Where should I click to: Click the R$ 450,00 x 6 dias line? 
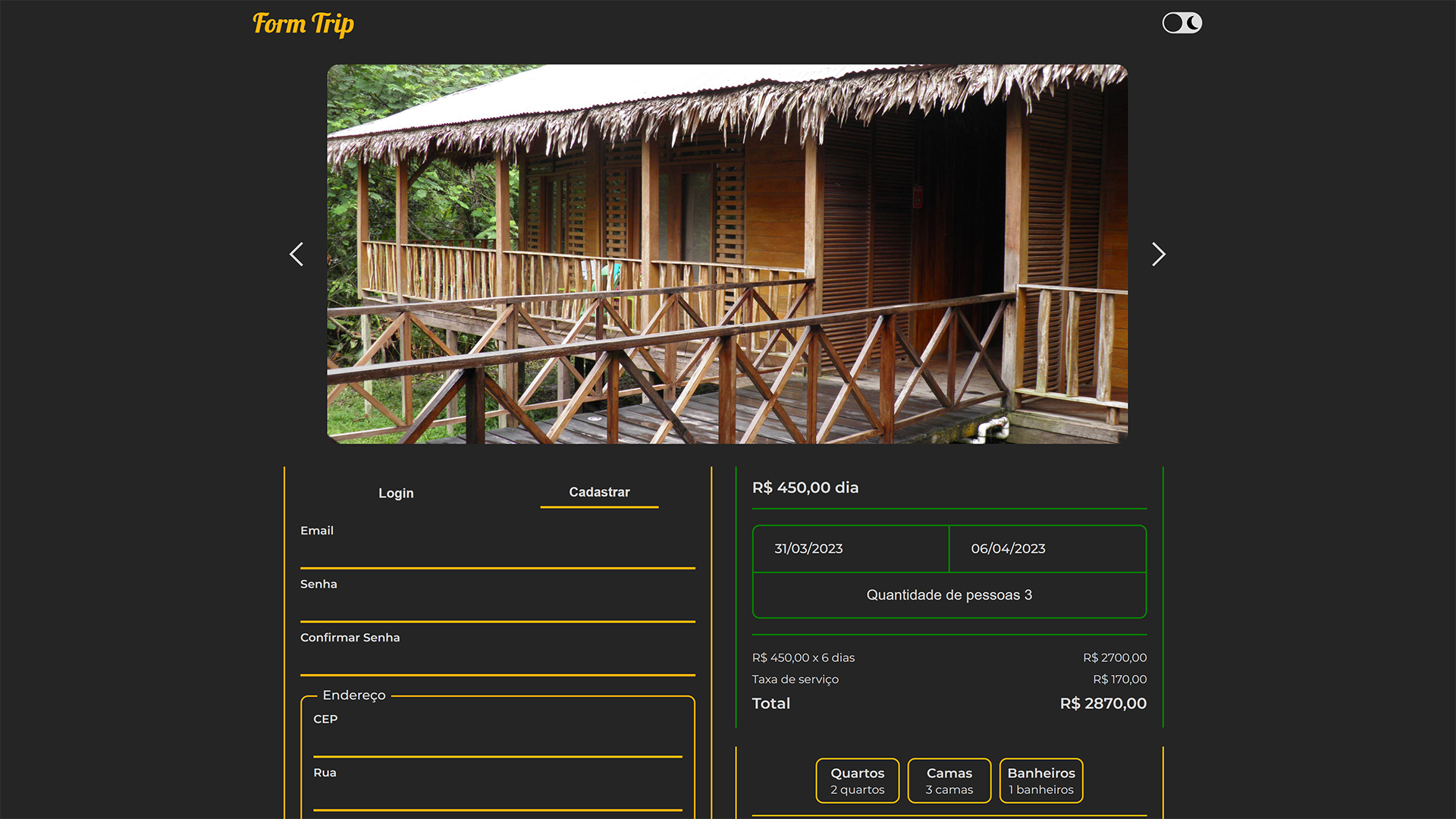click(803, 657)
